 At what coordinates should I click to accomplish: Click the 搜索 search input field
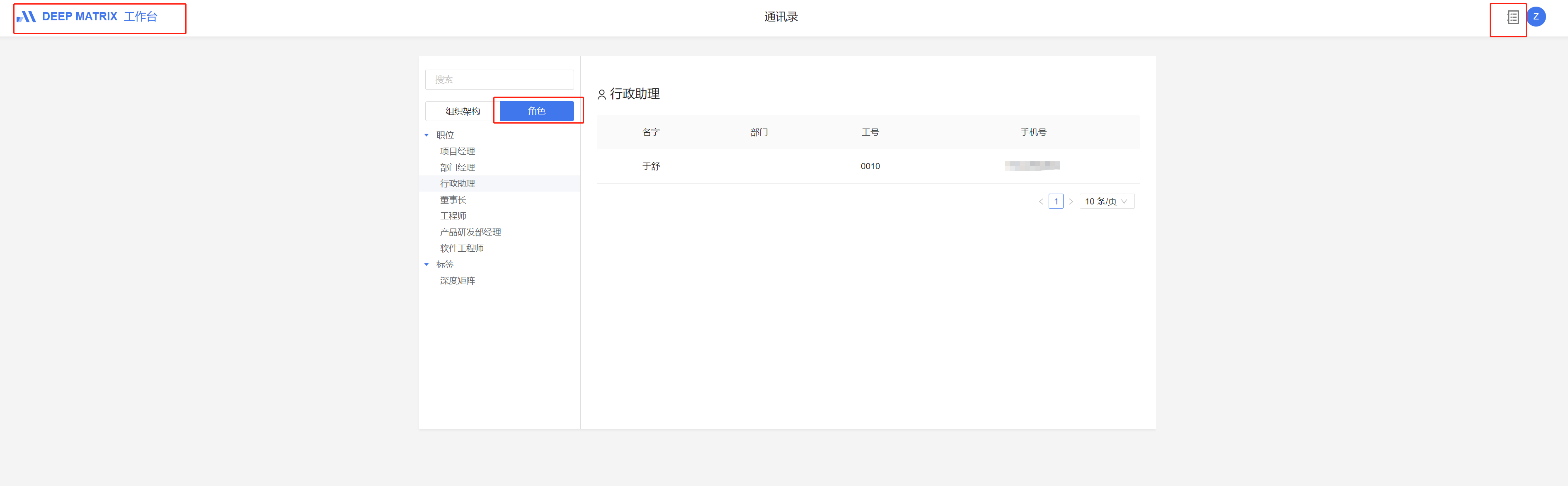click(x=499, y=79)
